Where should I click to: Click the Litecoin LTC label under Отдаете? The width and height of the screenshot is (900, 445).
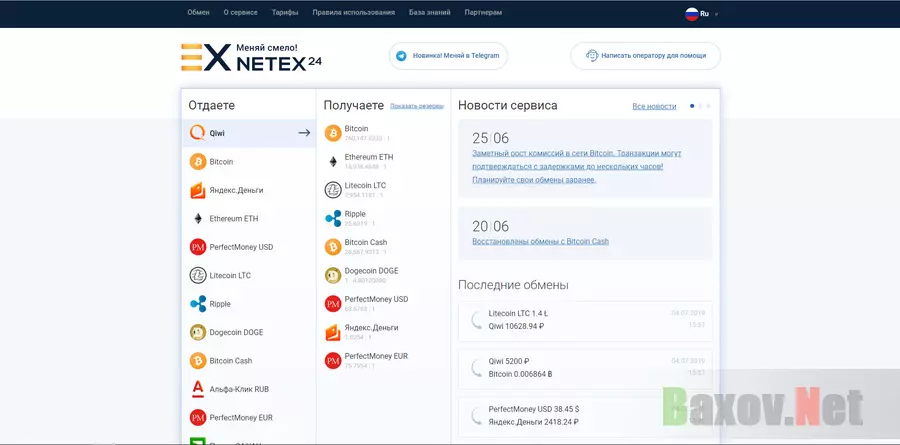coord(230,276)
